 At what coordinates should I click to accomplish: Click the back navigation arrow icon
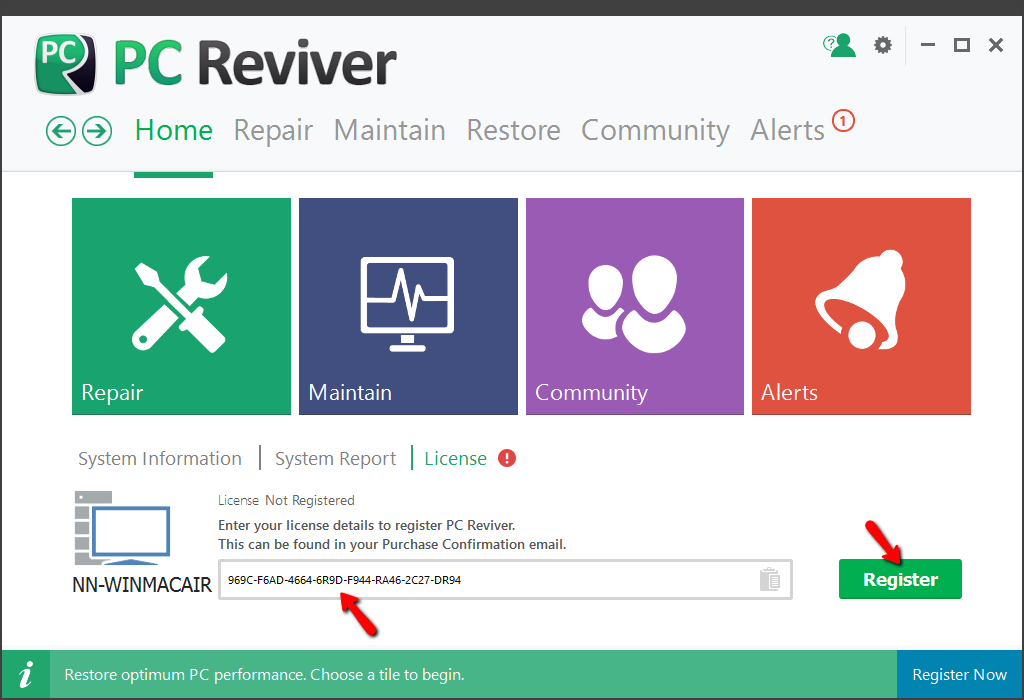point(61,131)
